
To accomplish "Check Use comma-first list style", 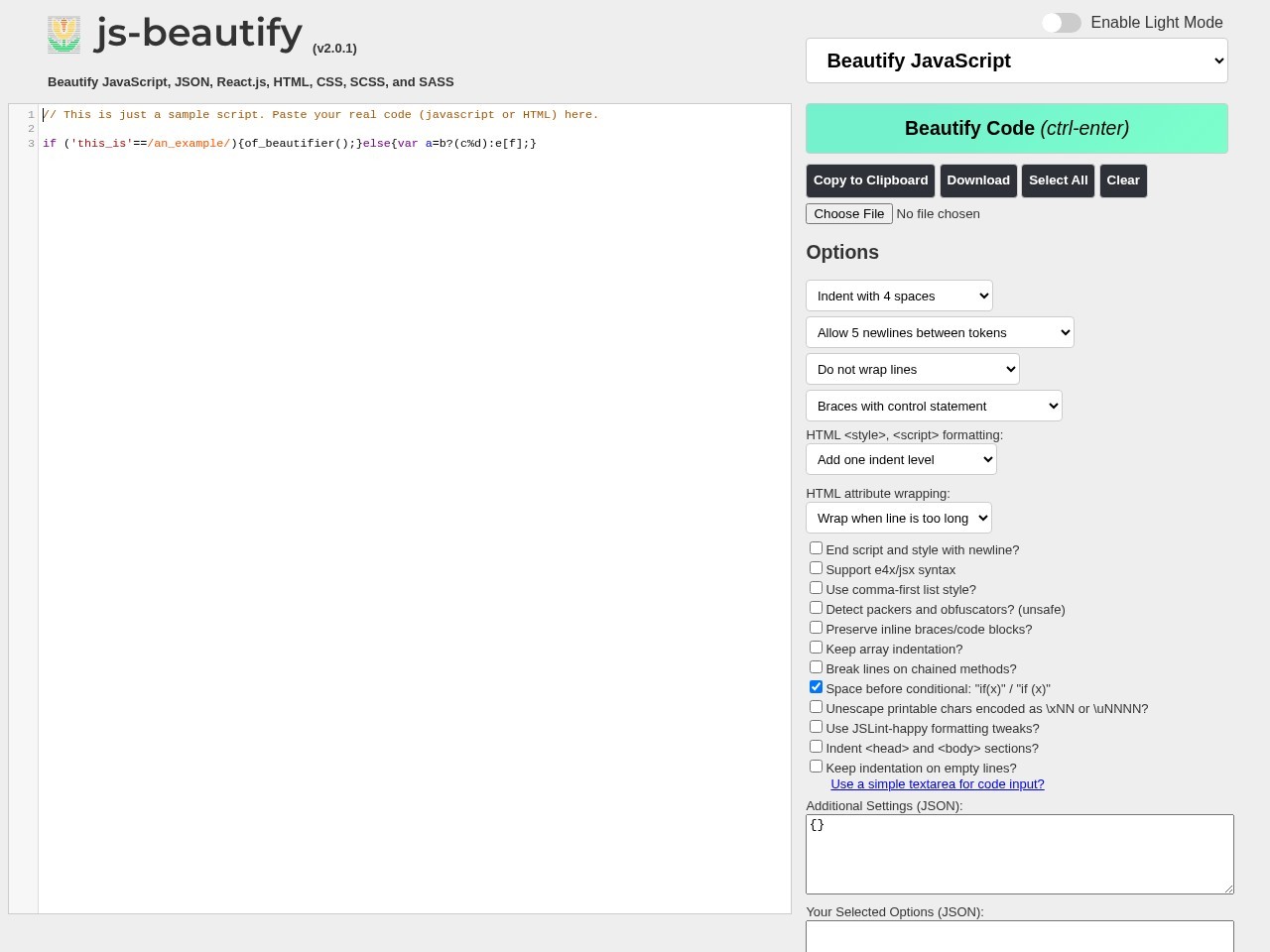I will pyautogui.click(x=816, y=588).
